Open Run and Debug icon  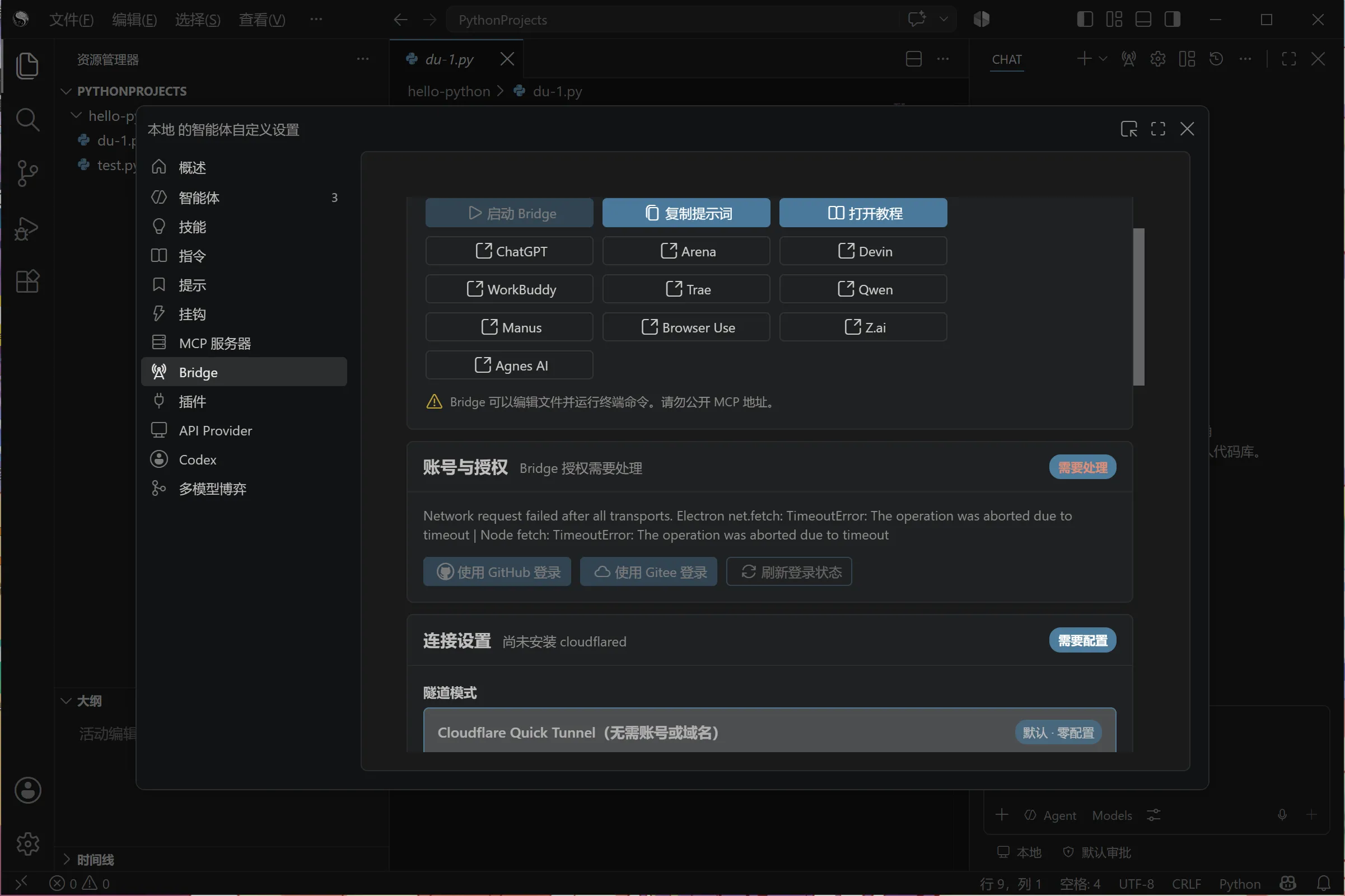(x=27, y=228)
